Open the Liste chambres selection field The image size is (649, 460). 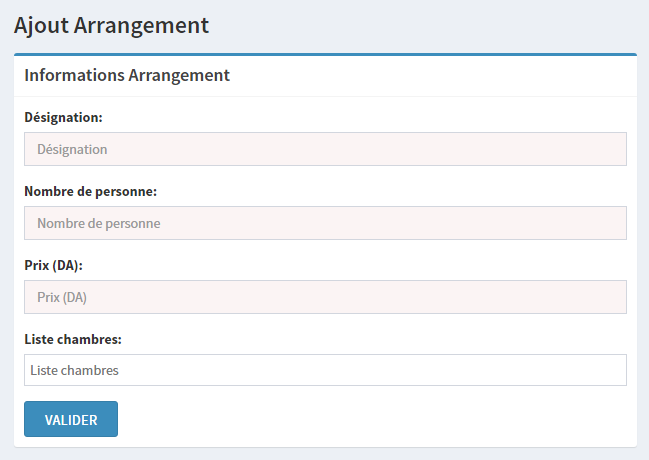[325, 370]
